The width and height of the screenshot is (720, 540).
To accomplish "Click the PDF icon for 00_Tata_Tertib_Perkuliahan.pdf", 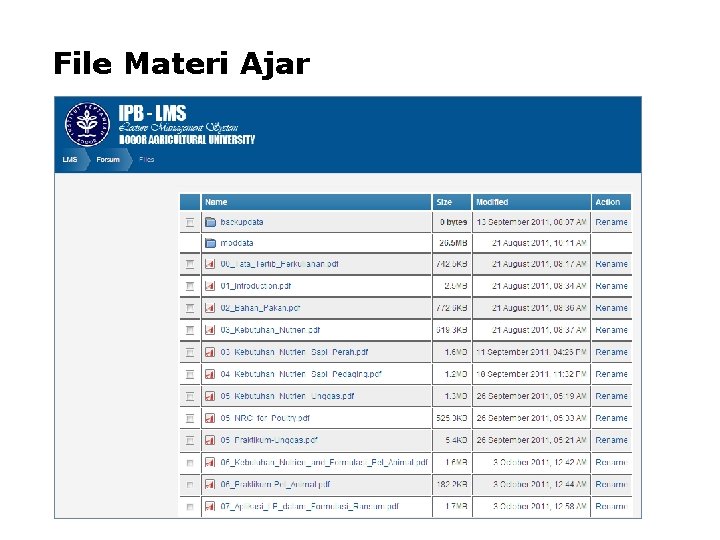I will click(210, 264).
